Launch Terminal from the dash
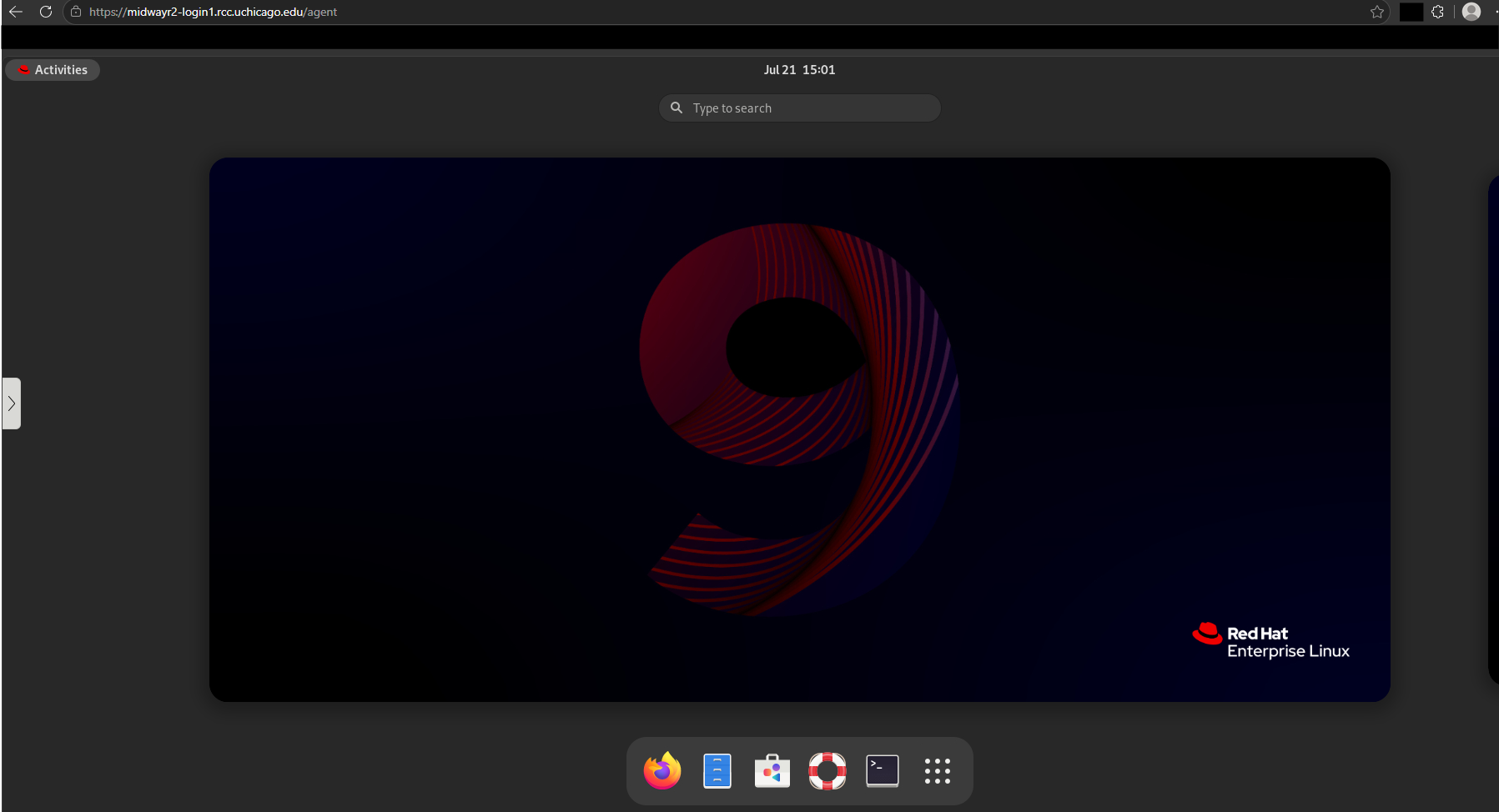Image resolution: width=1499 pixels, height=812 pixels. (x=883, y=771)
